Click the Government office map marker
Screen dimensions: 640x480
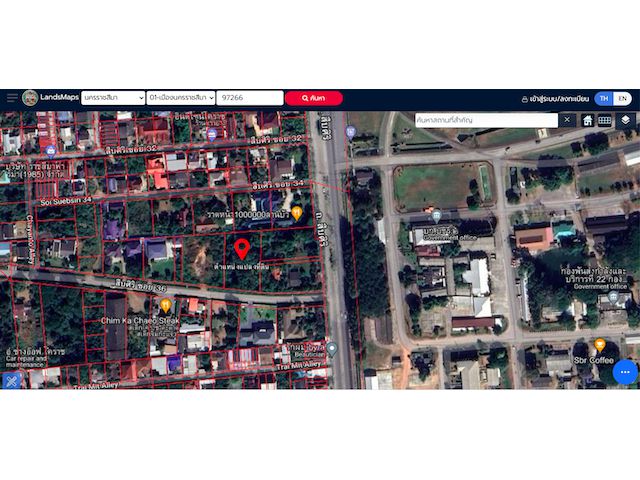(436, 215)
